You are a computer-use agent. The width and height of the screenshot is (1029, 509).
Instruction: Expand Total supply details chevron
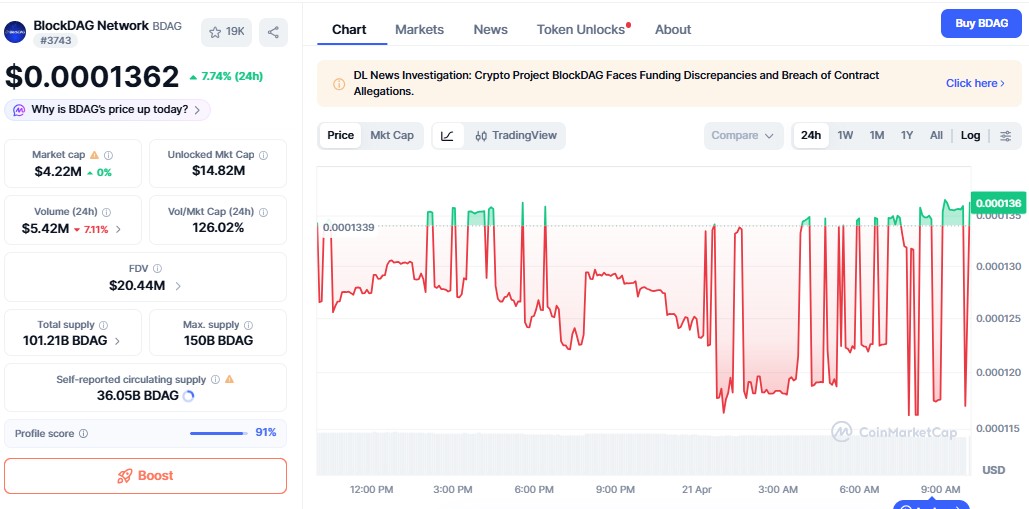117,341
